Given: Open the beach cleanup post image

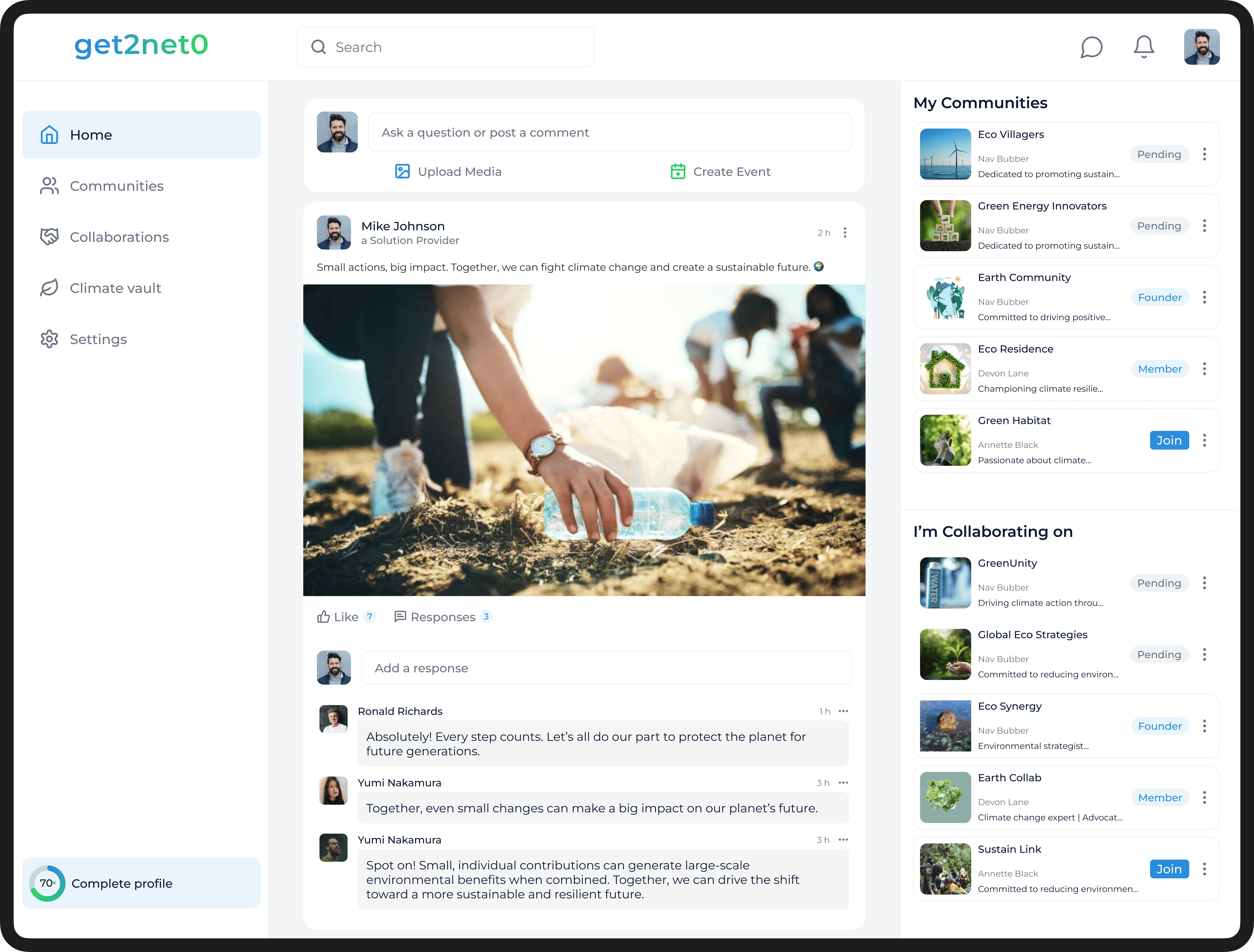Looking at the screenshot, I should tap(584, 440).
